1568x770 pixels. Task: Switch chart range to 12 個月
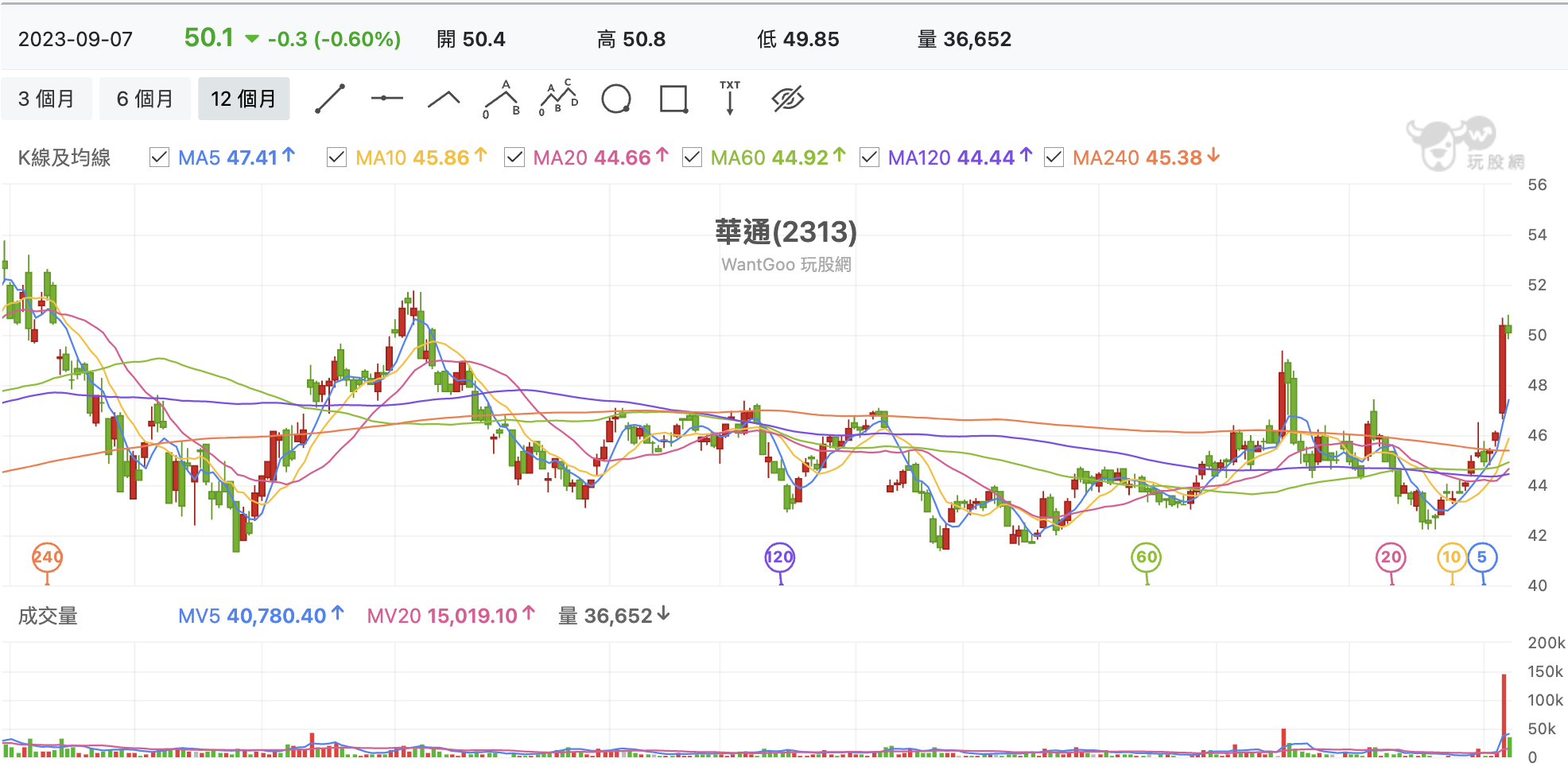click(243, 99)
